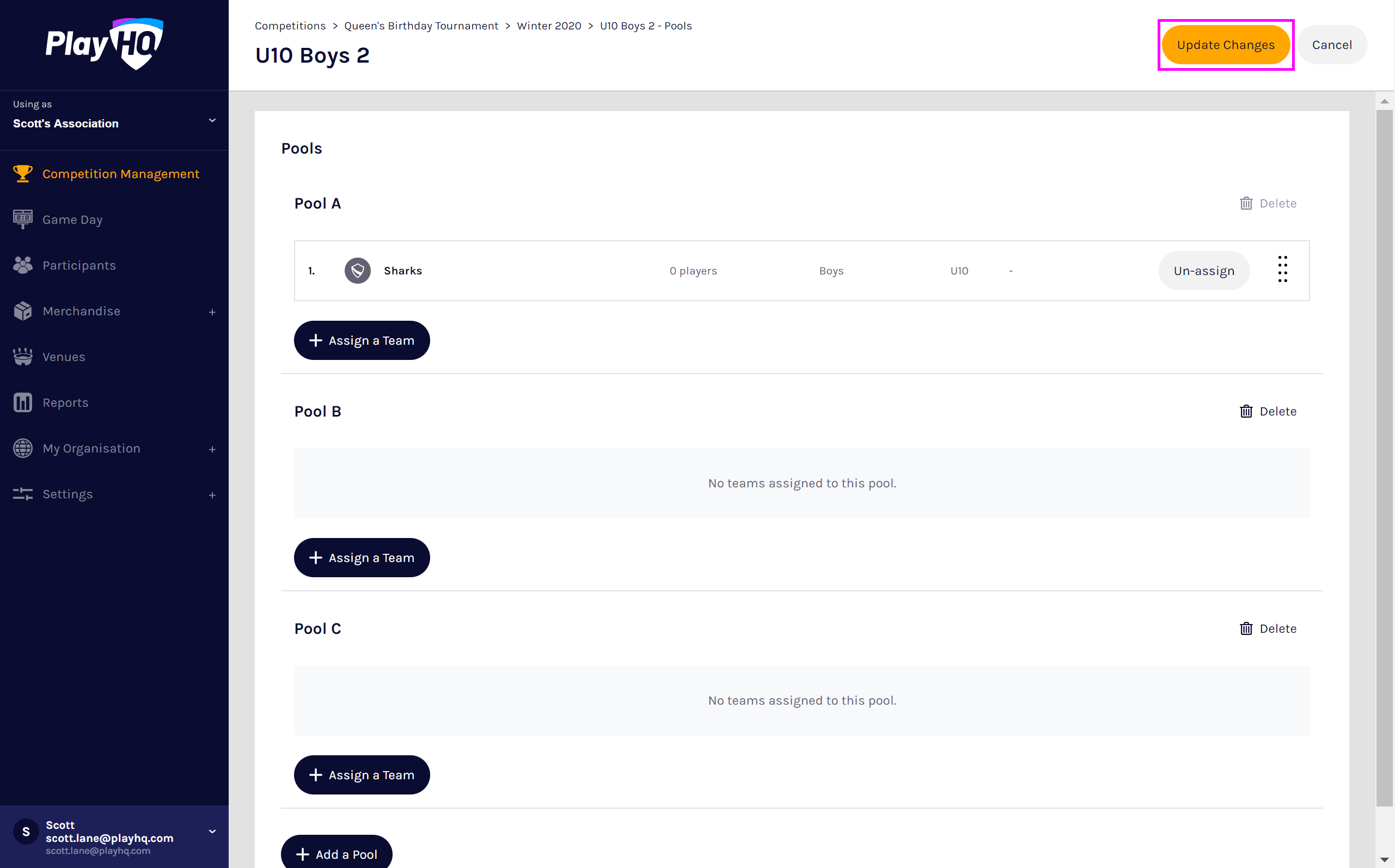Click the Sharks team shield avatar
This screenshot has height=868, width=1395.
358,271
